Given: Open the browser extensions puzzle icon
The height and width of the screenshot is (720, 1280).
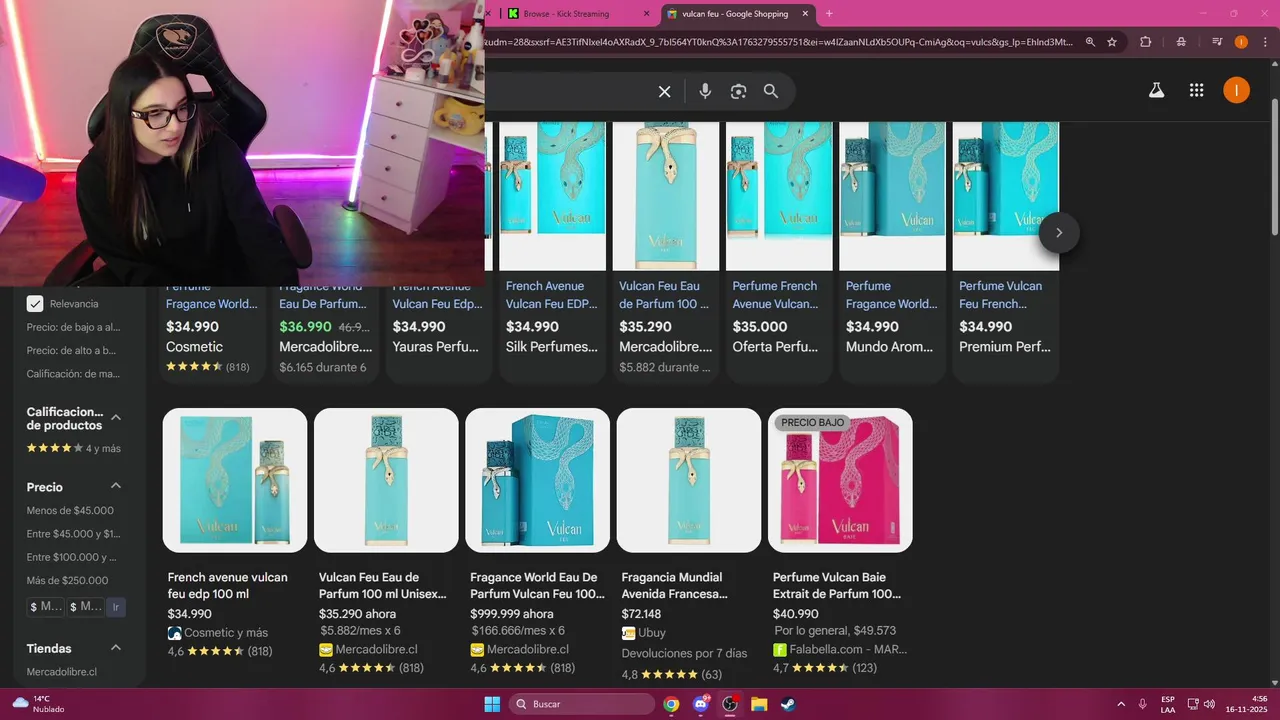Looking at the screenshot, I should 1146,42.
